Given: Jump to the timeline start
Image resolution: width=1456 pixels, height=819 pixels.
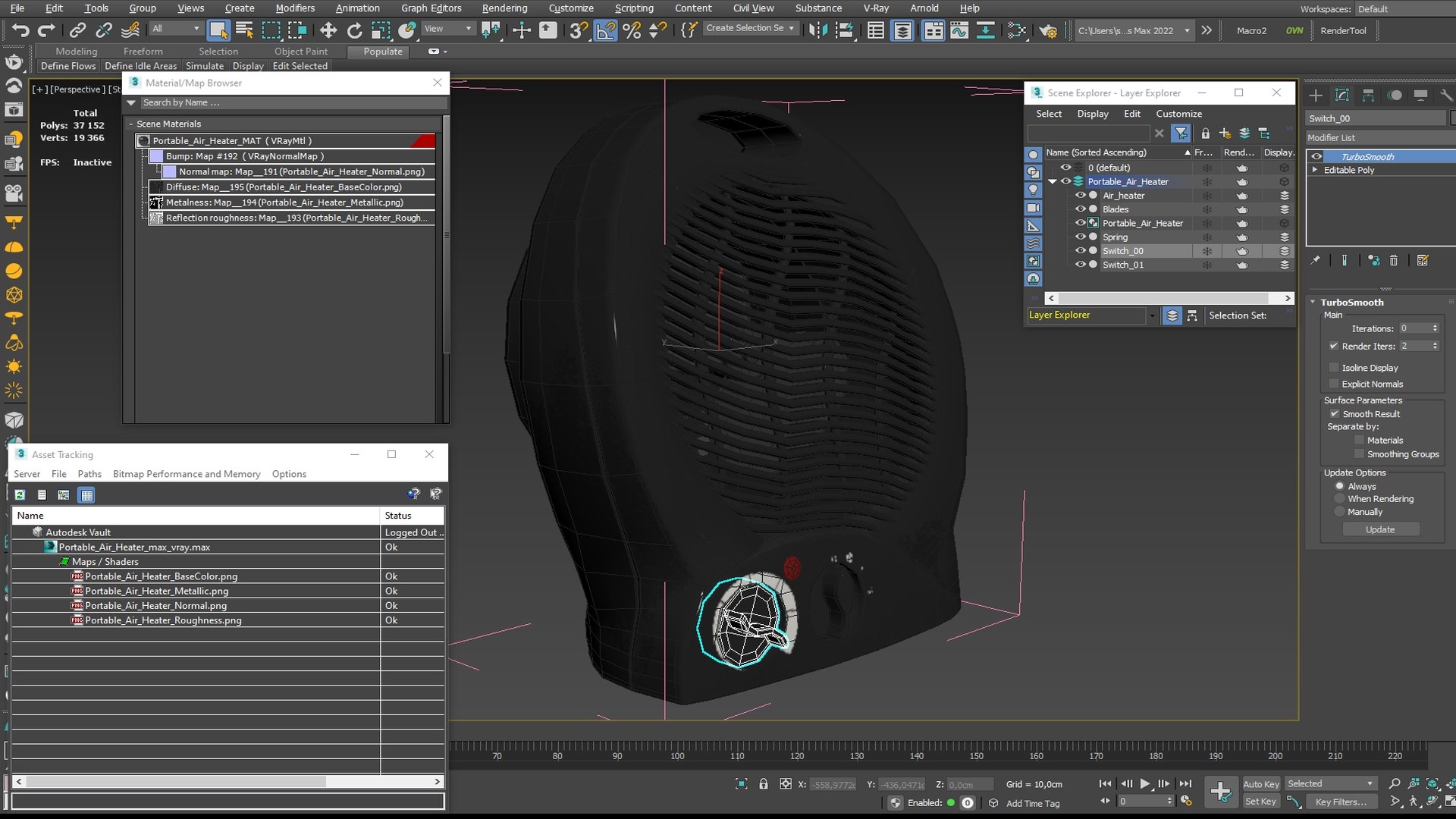Looking at the screenshot, I should click(1105, 784).
